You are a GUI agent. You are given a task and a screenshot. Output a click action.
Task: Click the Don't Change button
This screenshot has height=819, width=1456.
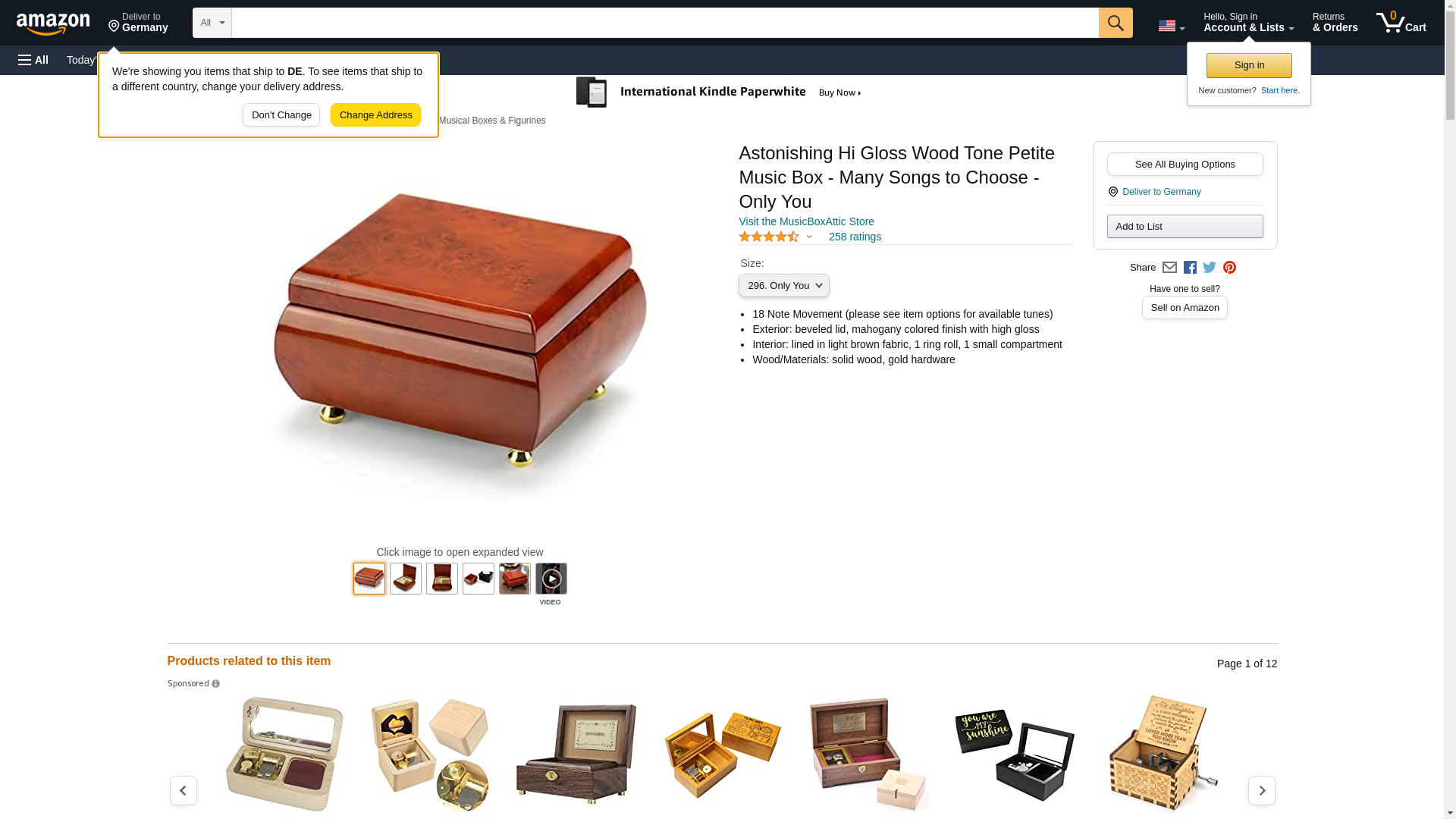coord(281,115)
